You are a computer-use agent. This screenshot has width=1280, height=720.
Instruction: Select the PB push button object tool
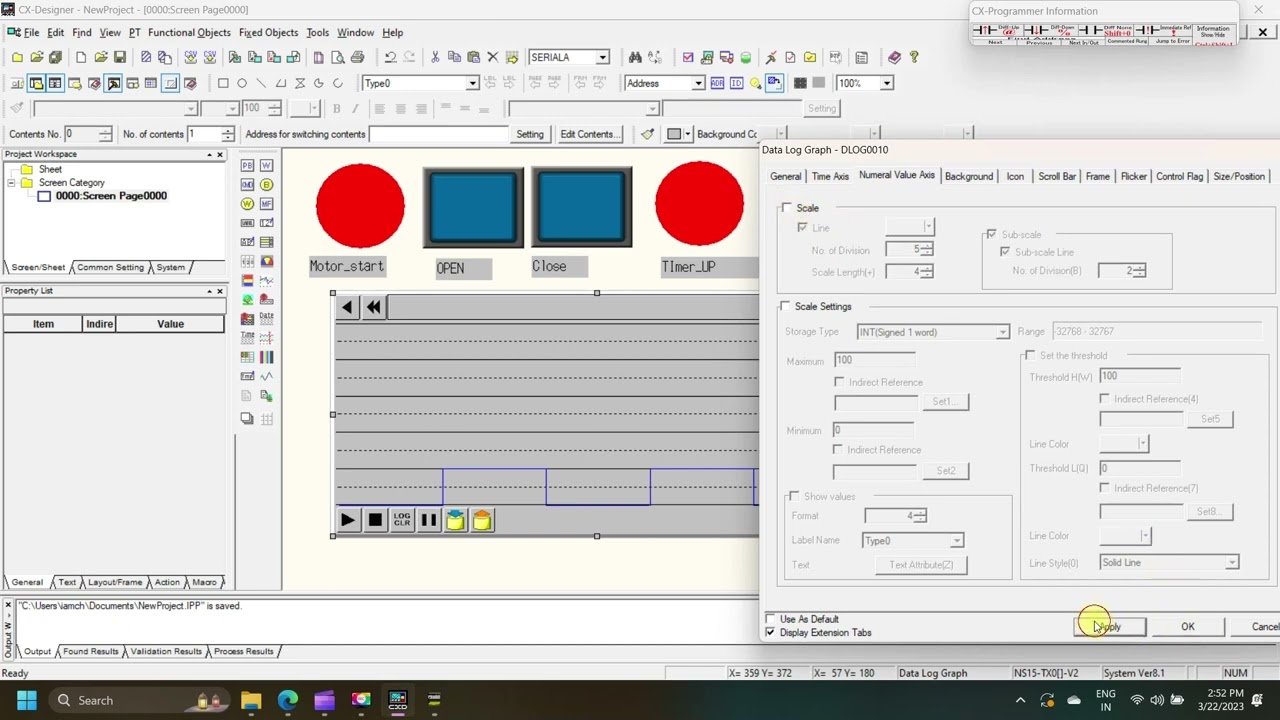coord(247,165)
